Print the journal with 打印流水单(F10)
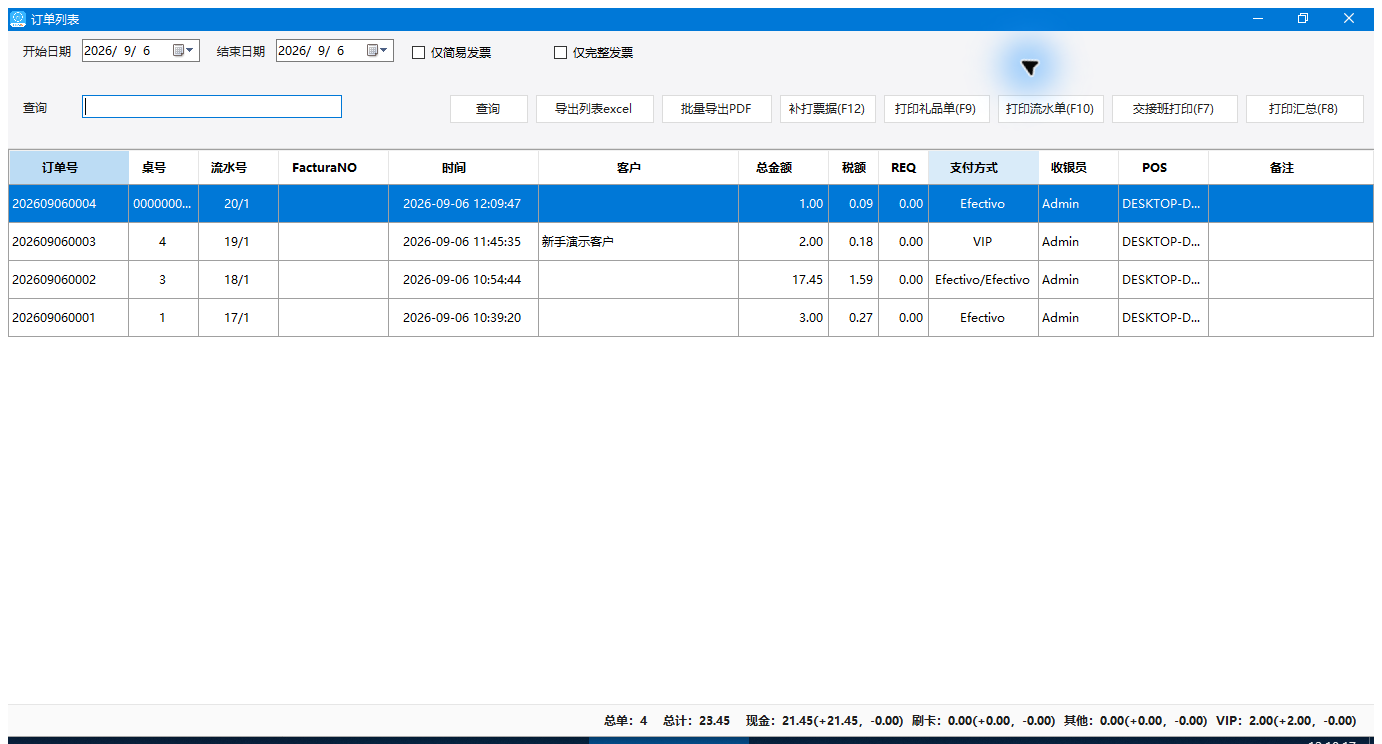1382x744 pixels. pyautogui.click(x=1050, y=109)
